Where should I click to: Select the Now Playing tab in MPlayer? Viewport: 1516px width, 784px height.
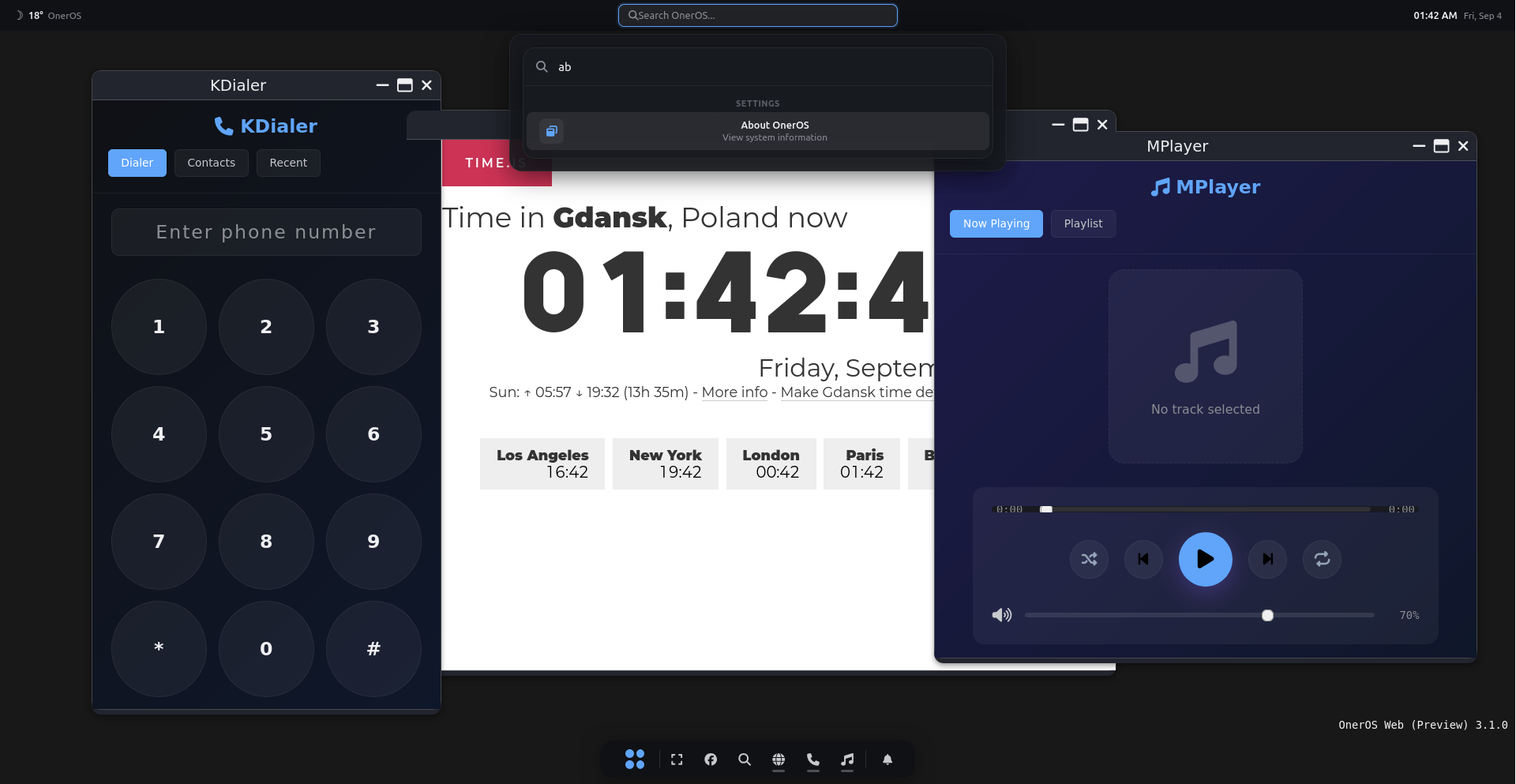[996, 223]
